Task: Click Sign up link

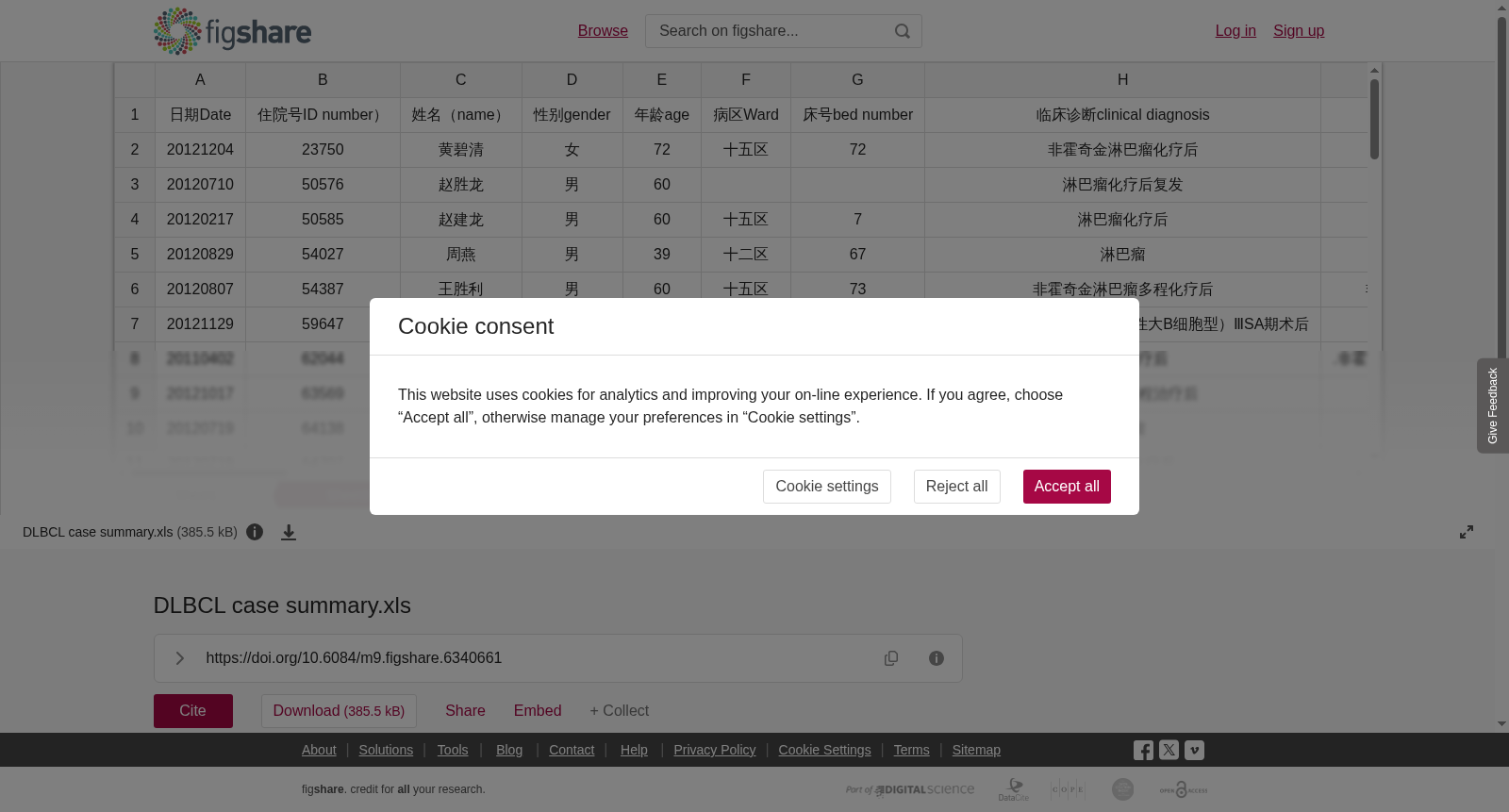Action: click(x=1299, y=31)
